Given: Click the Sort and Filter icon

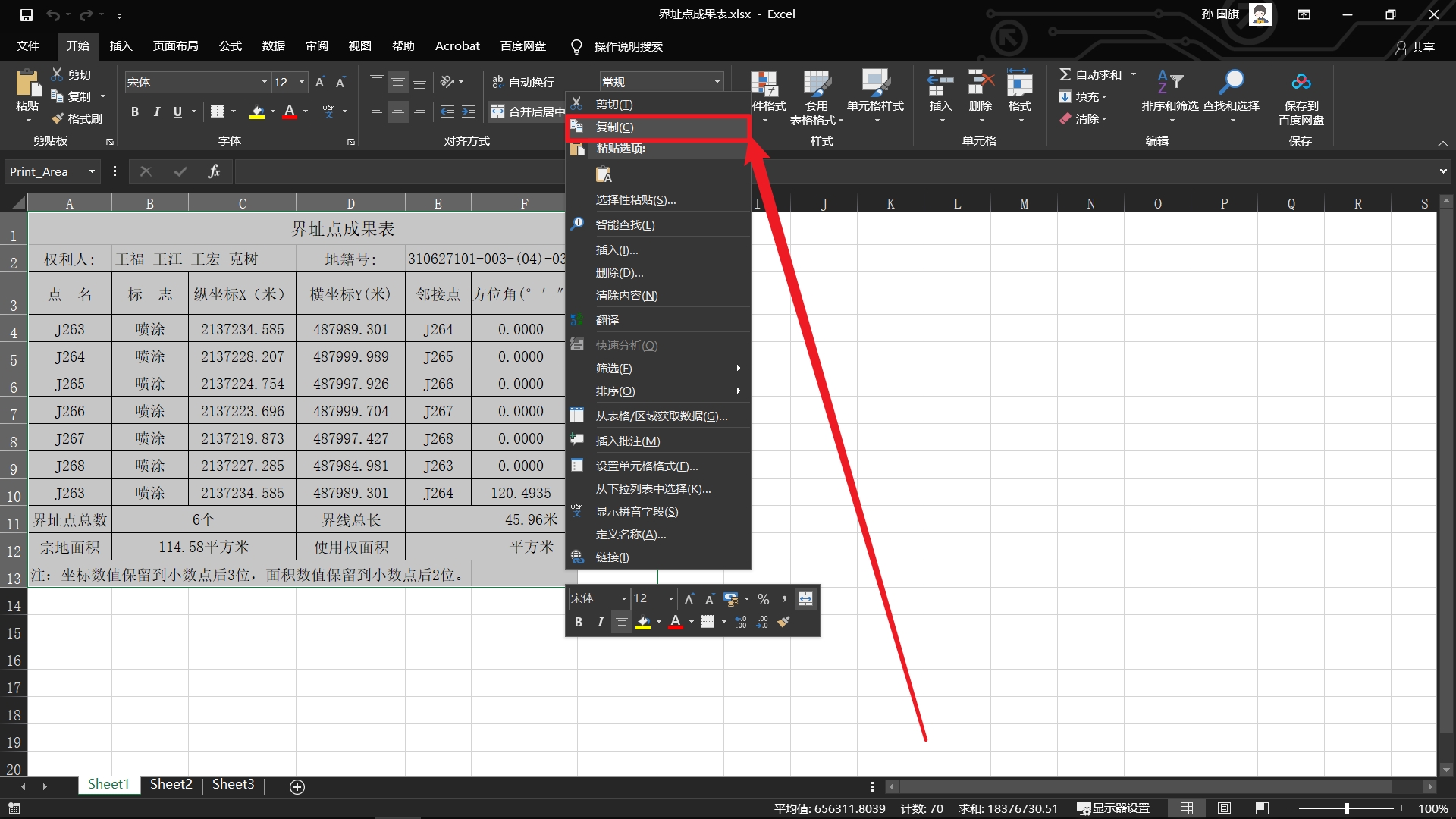Looking at the screenshot, I should click(1169, 82).
